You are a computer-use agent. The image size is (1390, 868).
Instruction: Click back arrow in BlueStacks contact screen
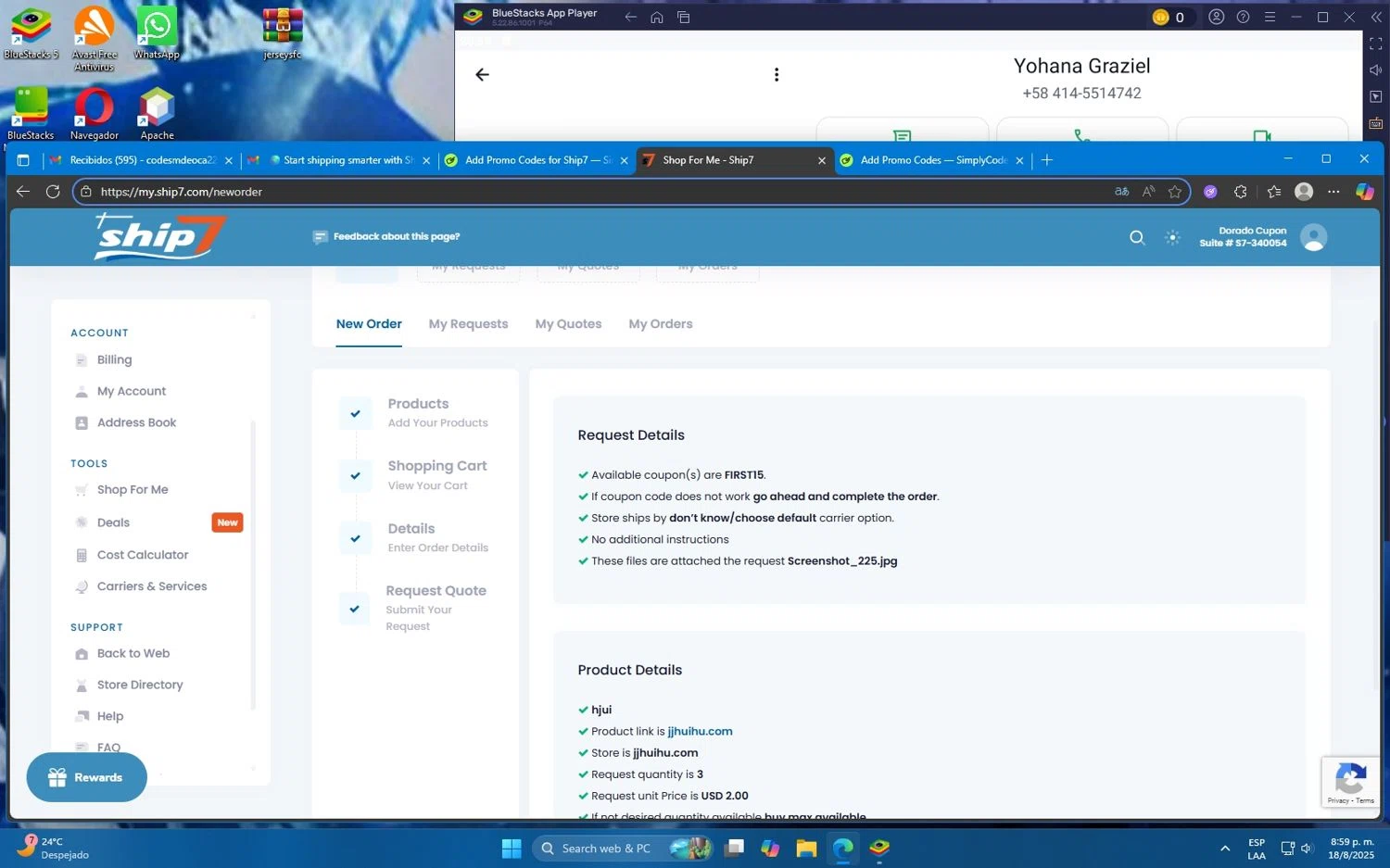coord(482,75)
